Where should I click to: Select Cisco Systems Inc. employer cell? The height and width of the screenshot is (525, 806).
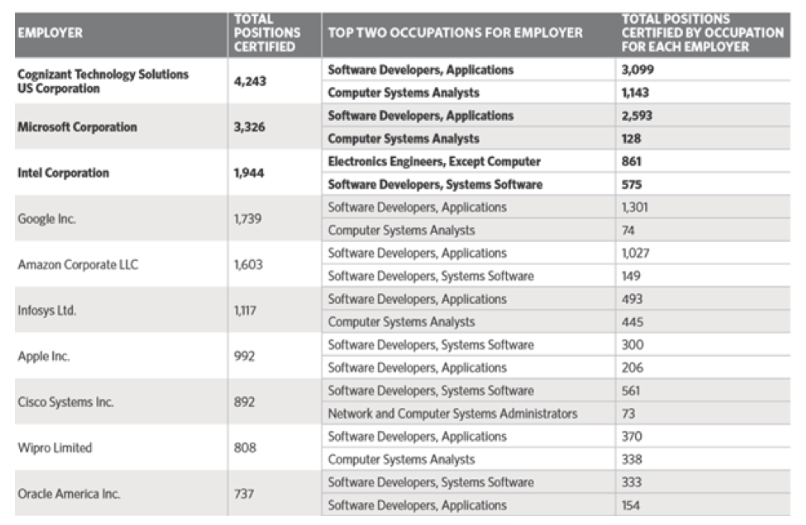[121, 402]
